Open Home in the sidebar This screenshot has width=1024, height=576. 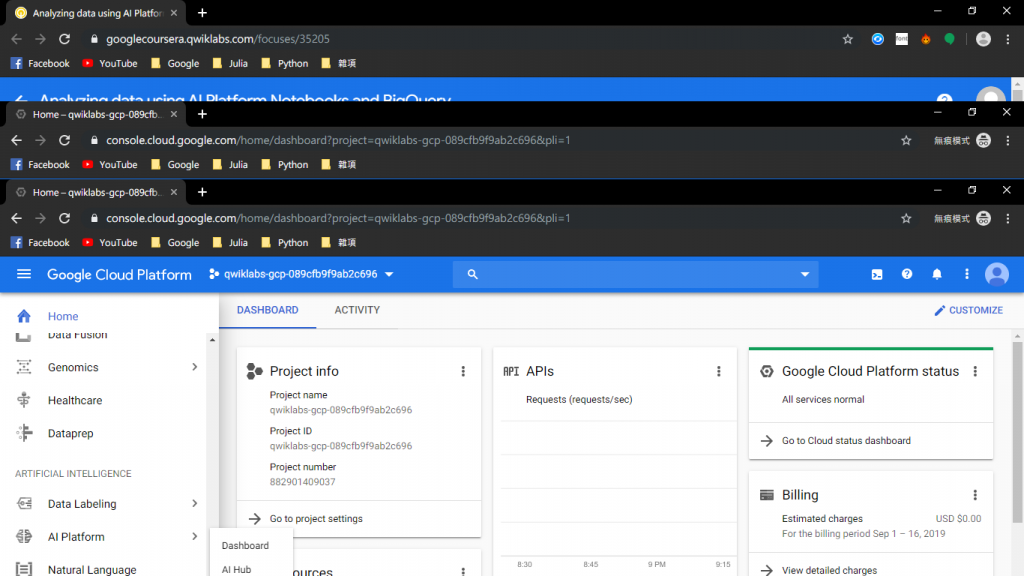point(63,316)
